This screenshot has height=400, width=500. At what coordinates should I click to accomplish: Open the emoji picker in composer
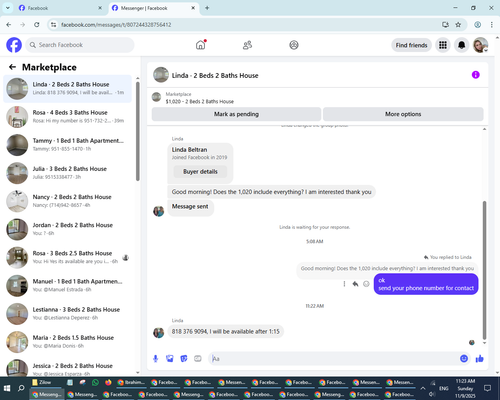point(464,359)
